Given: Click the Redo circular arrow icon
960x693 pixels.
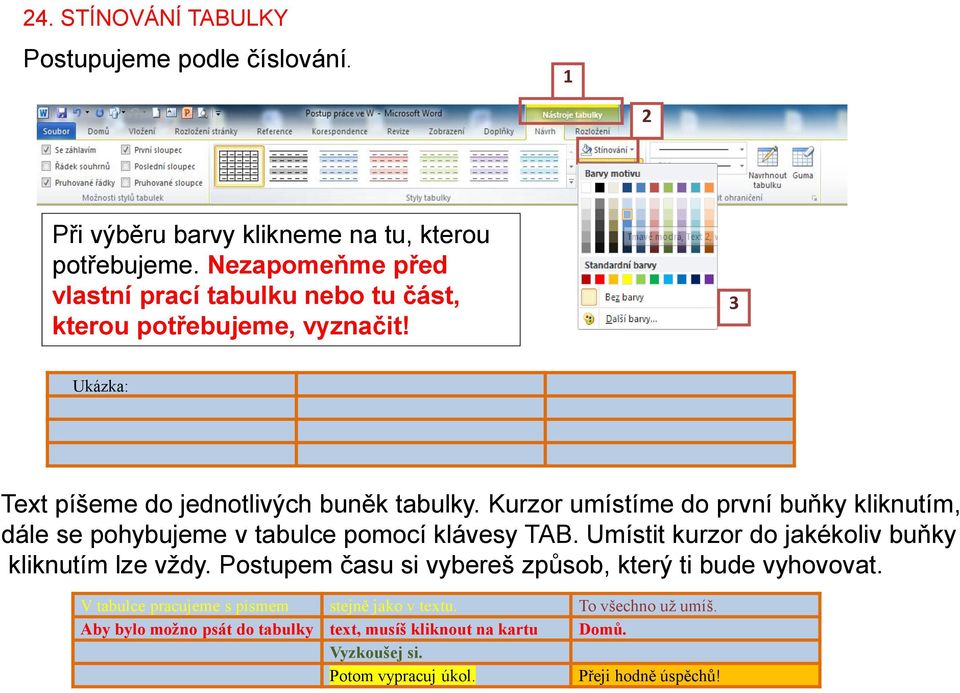Looking at the screenshot, I should pyautogui.click(x=99, y=113).
